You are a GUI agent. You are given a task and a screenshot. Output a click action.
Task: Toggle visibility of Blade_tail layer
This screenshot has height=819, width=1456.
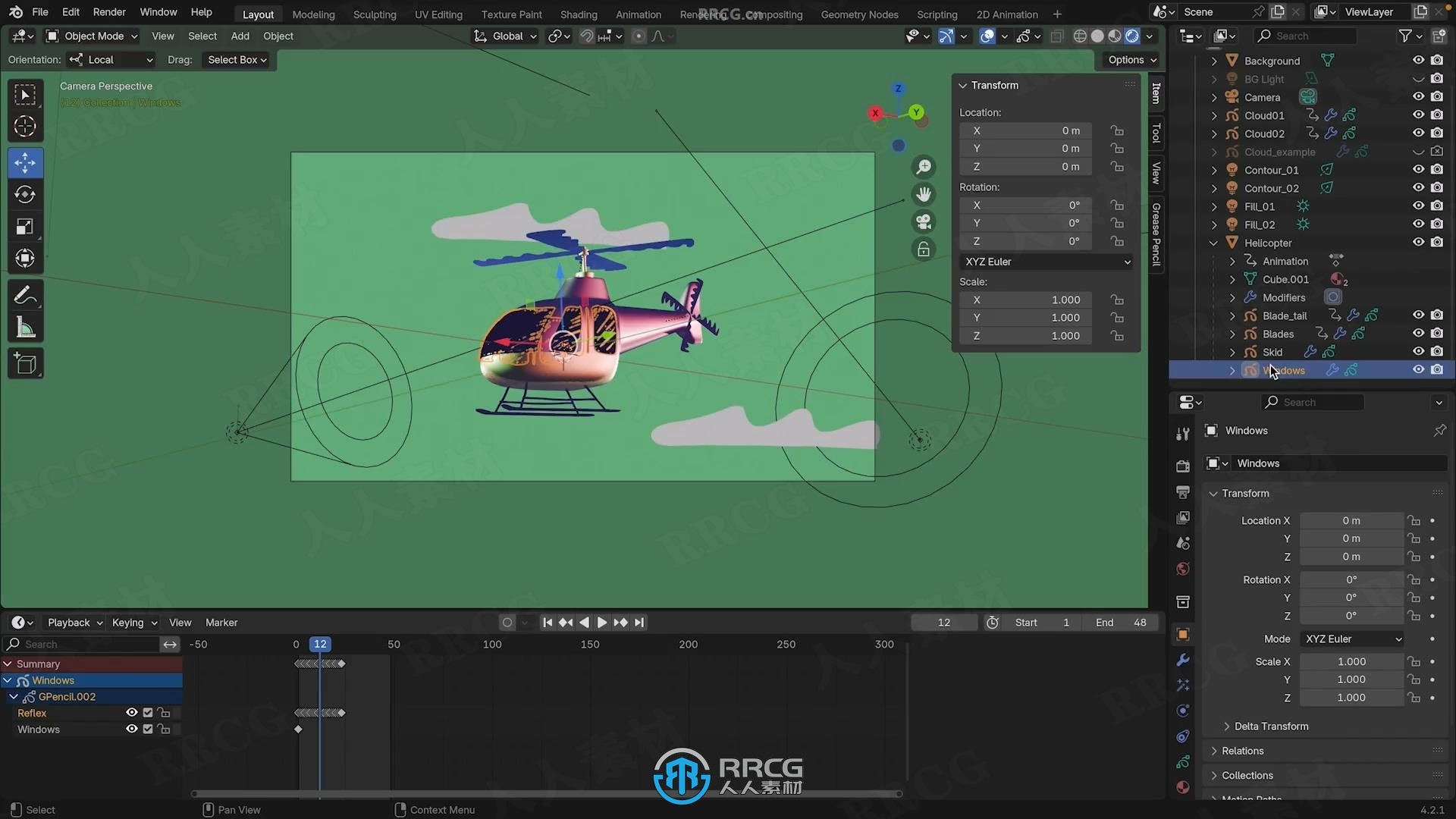coord(1418,315)
